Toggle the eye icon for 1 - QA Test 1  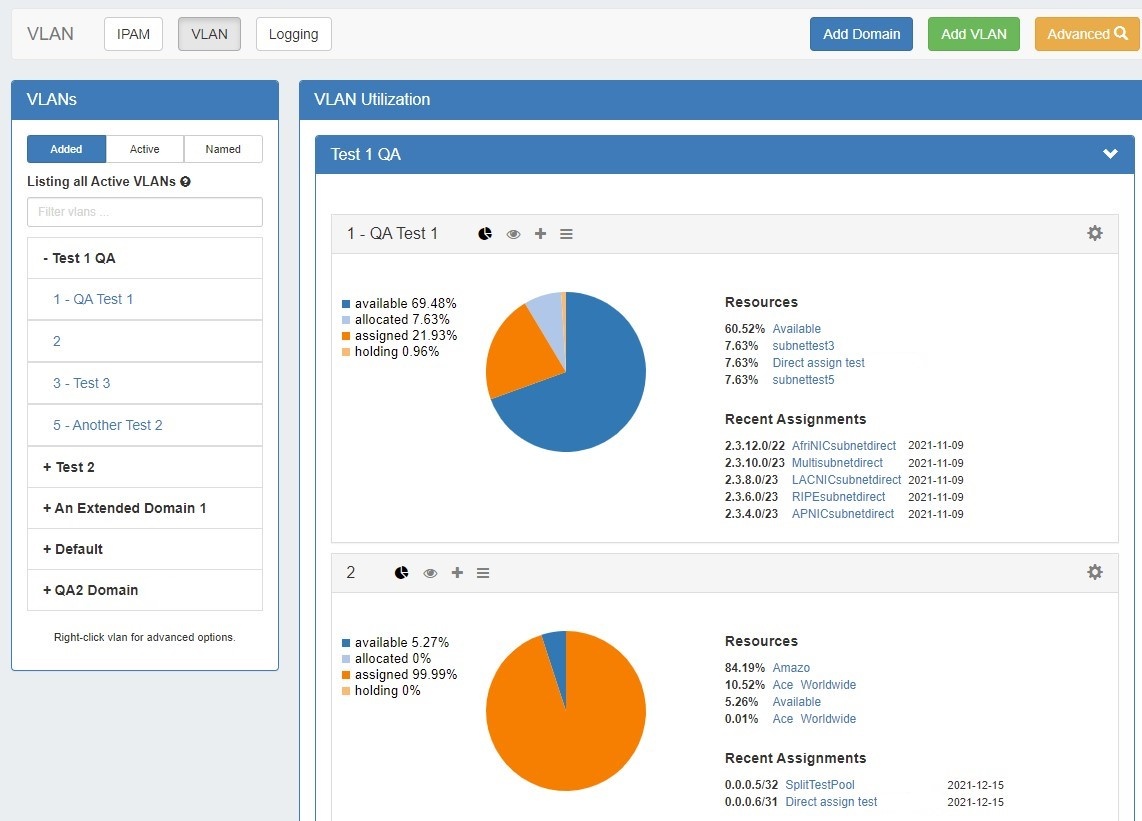tap(513, 234)
